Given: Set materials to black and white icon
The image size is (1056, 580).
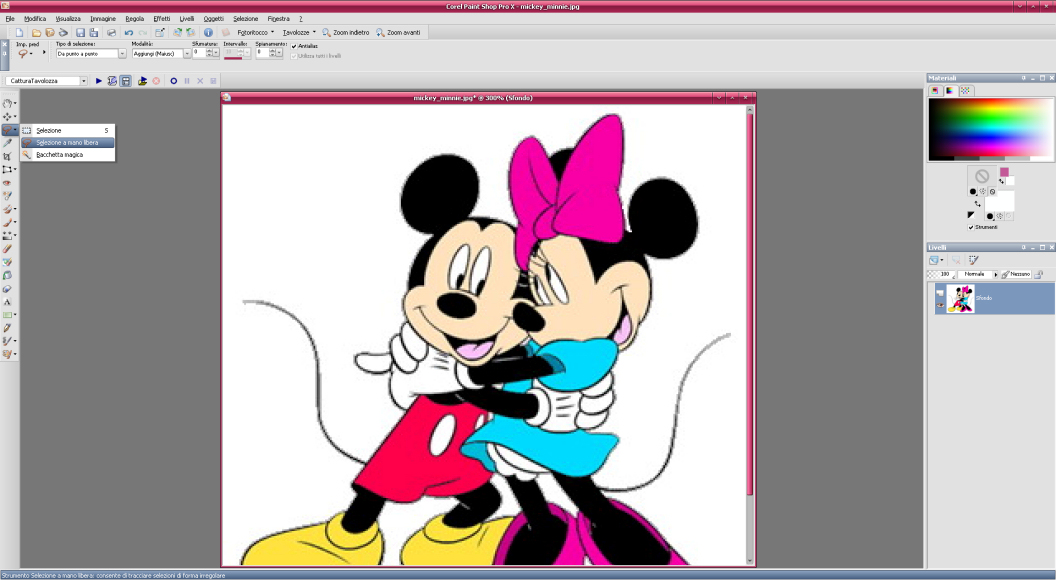Looking at the screenshot, I should [x=970, y=215].
